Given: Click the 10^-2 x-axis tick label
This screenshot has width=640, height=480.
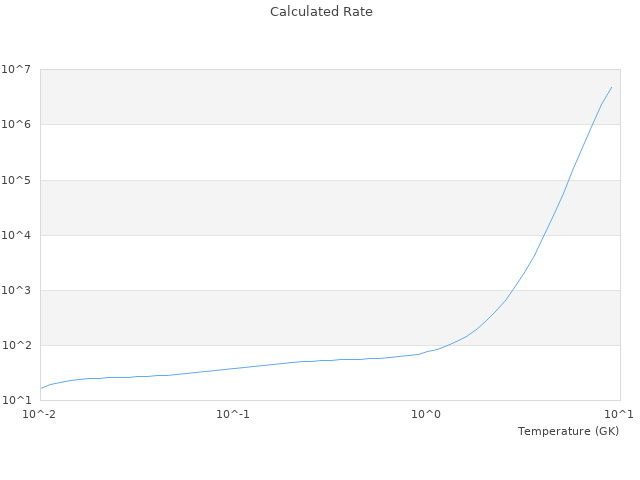Looking at the screenshot, I should pos(40,414).
